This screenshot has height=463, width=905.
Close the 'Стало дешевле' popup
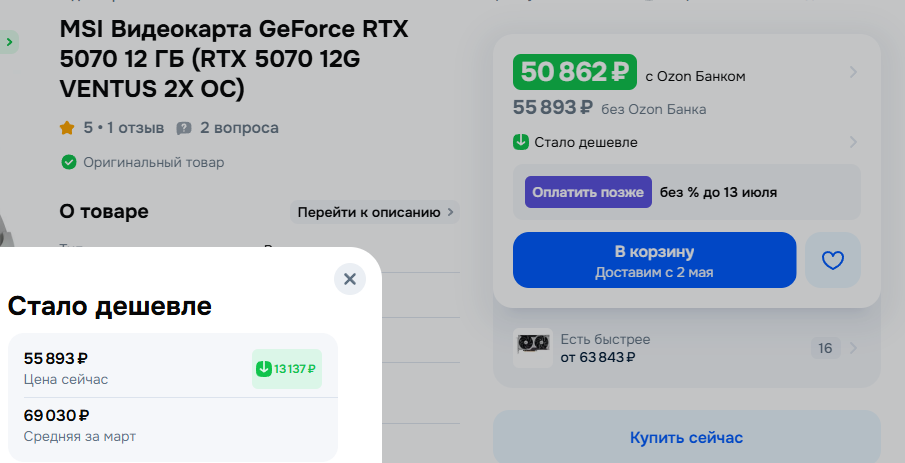[x=350, y=279]
